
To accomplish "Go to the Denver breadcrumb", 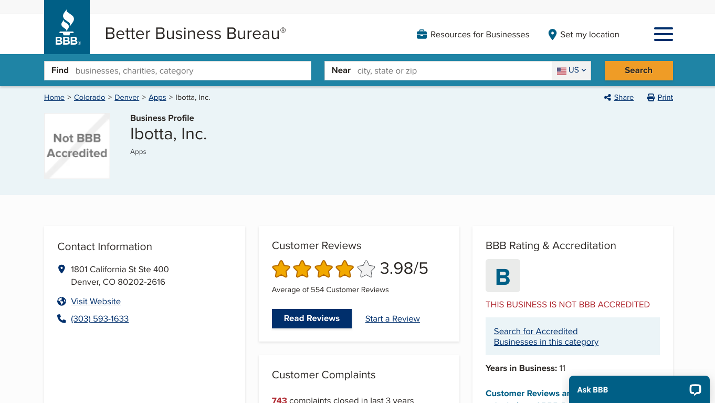I will coord(127,98).
